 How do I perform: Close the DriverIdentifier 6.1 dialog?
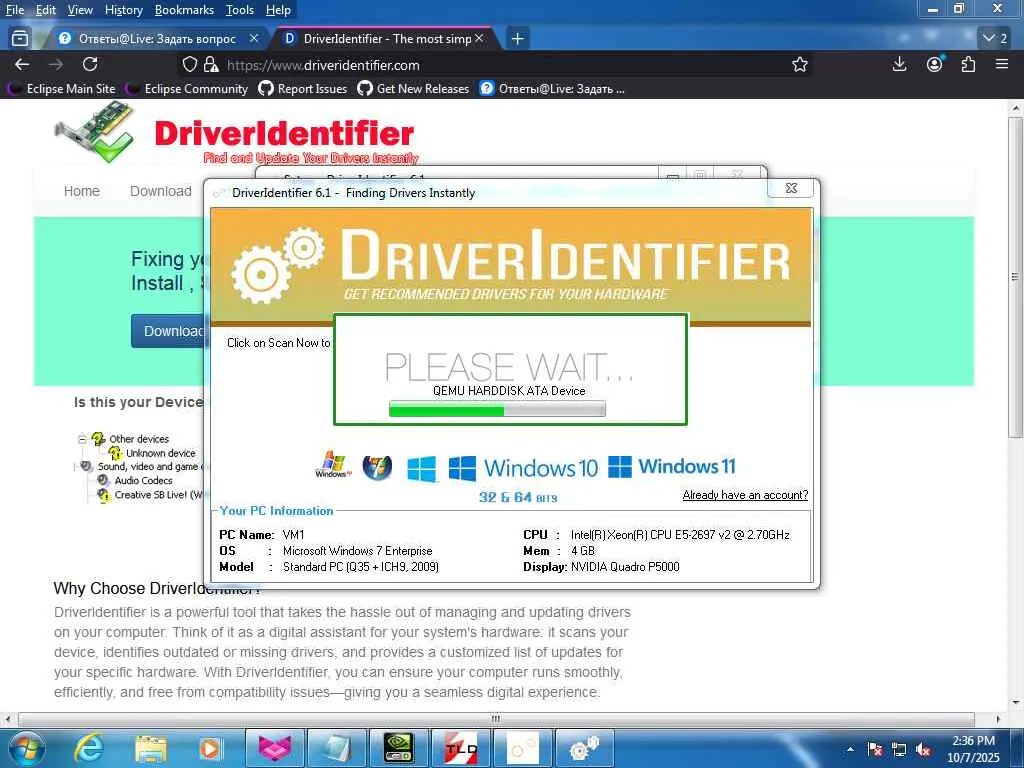pos(791,188)
